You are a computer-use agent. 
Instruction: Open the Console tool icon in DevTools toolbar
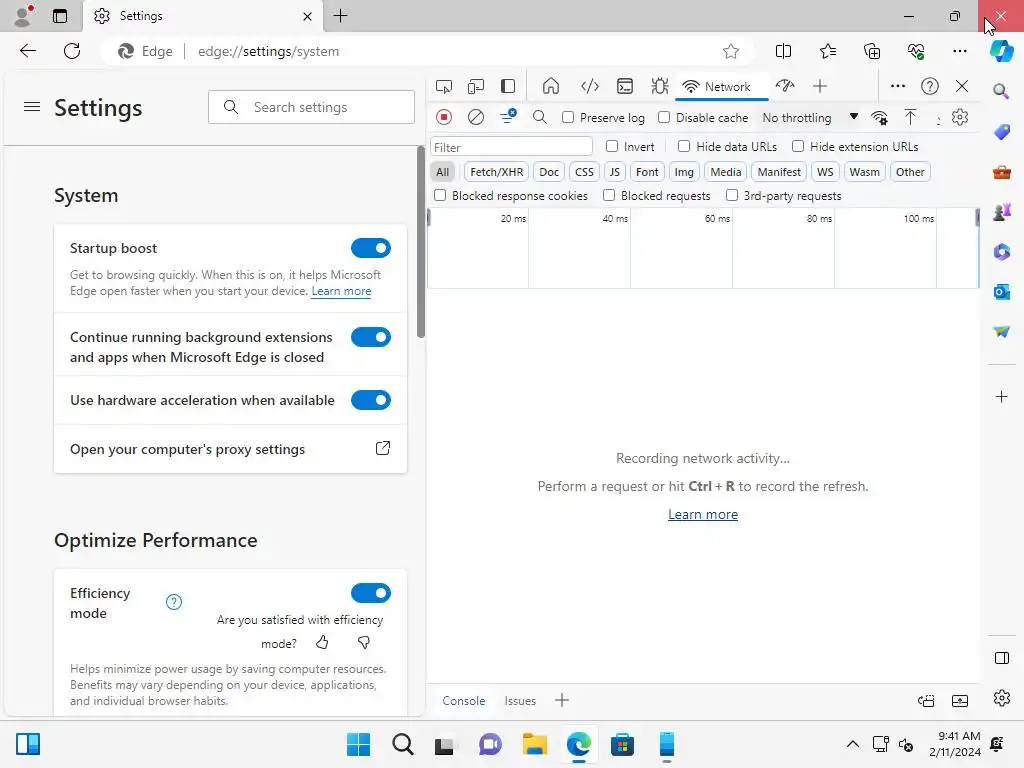tap(625, 86)
